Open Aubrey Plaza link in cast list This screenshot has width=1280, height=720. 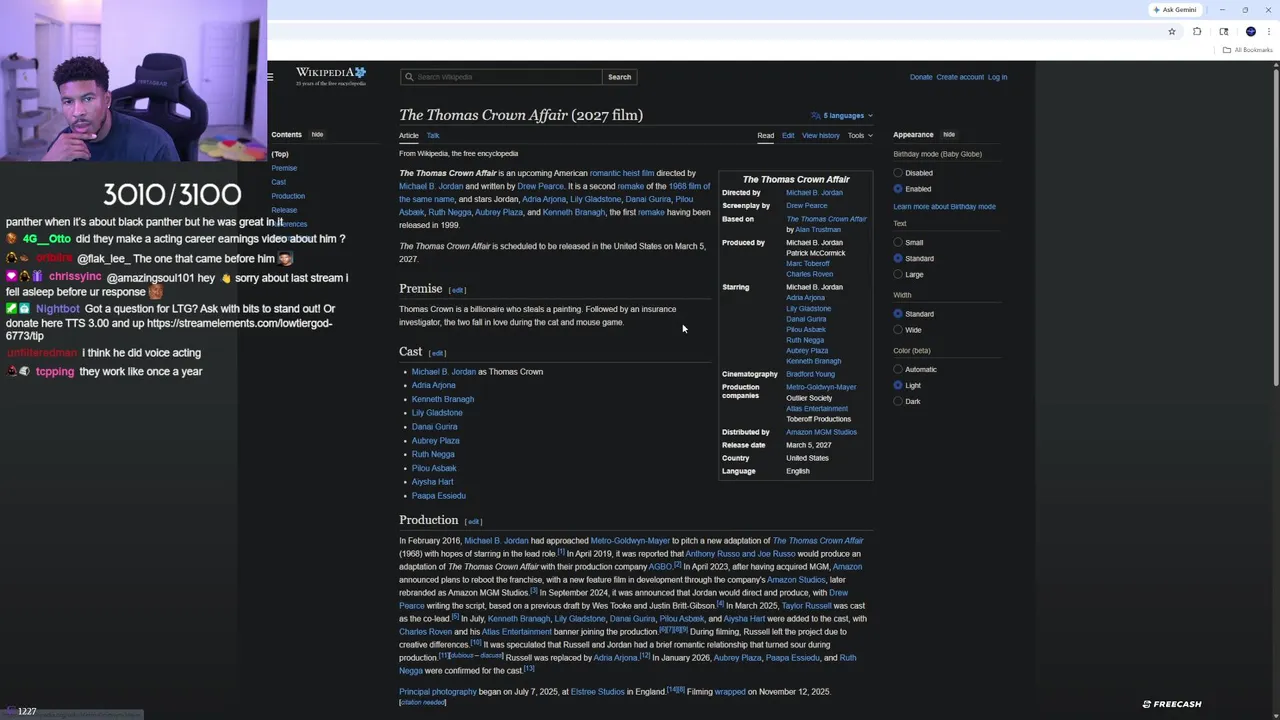(436, 441)
